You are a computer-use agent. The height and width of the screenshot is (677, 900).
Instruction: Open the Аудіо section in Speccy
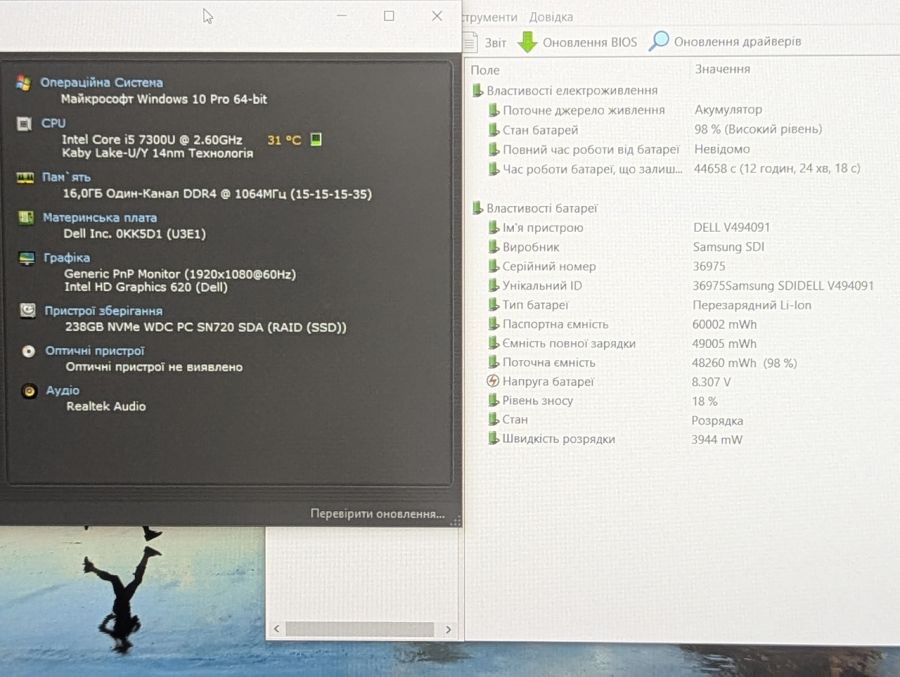coord(62,390)
